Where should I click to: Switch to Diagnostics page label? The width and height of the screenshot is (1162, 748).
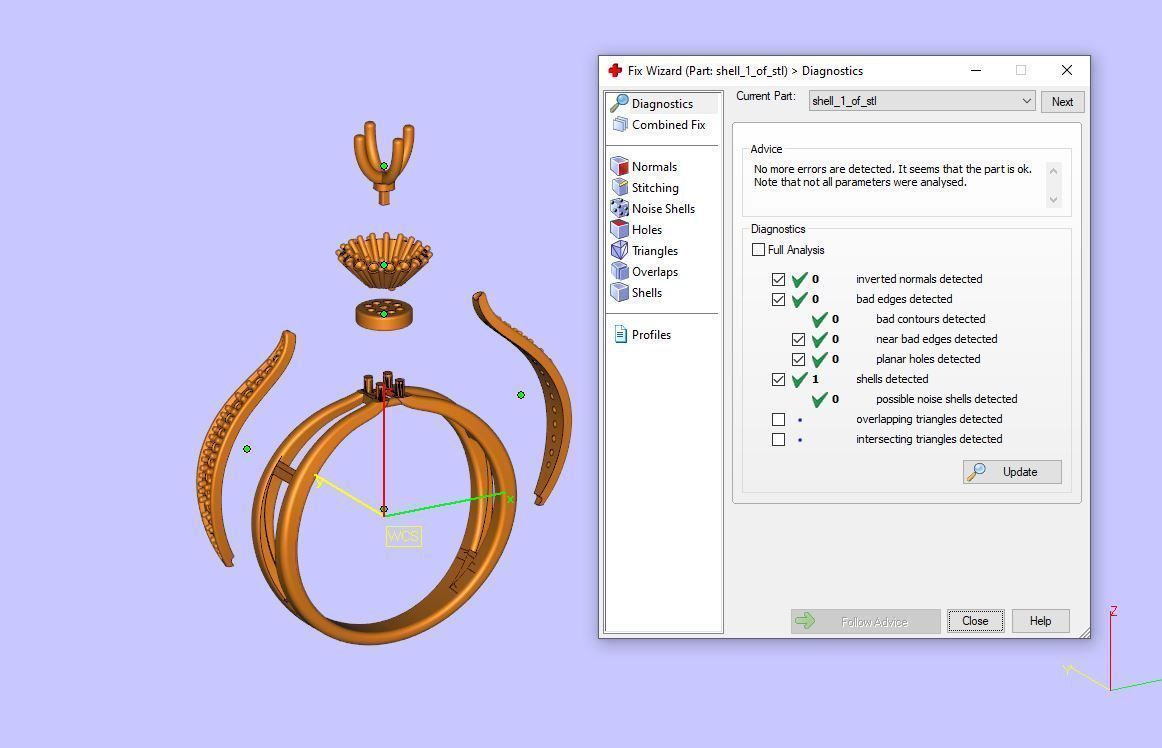(662, 104)
